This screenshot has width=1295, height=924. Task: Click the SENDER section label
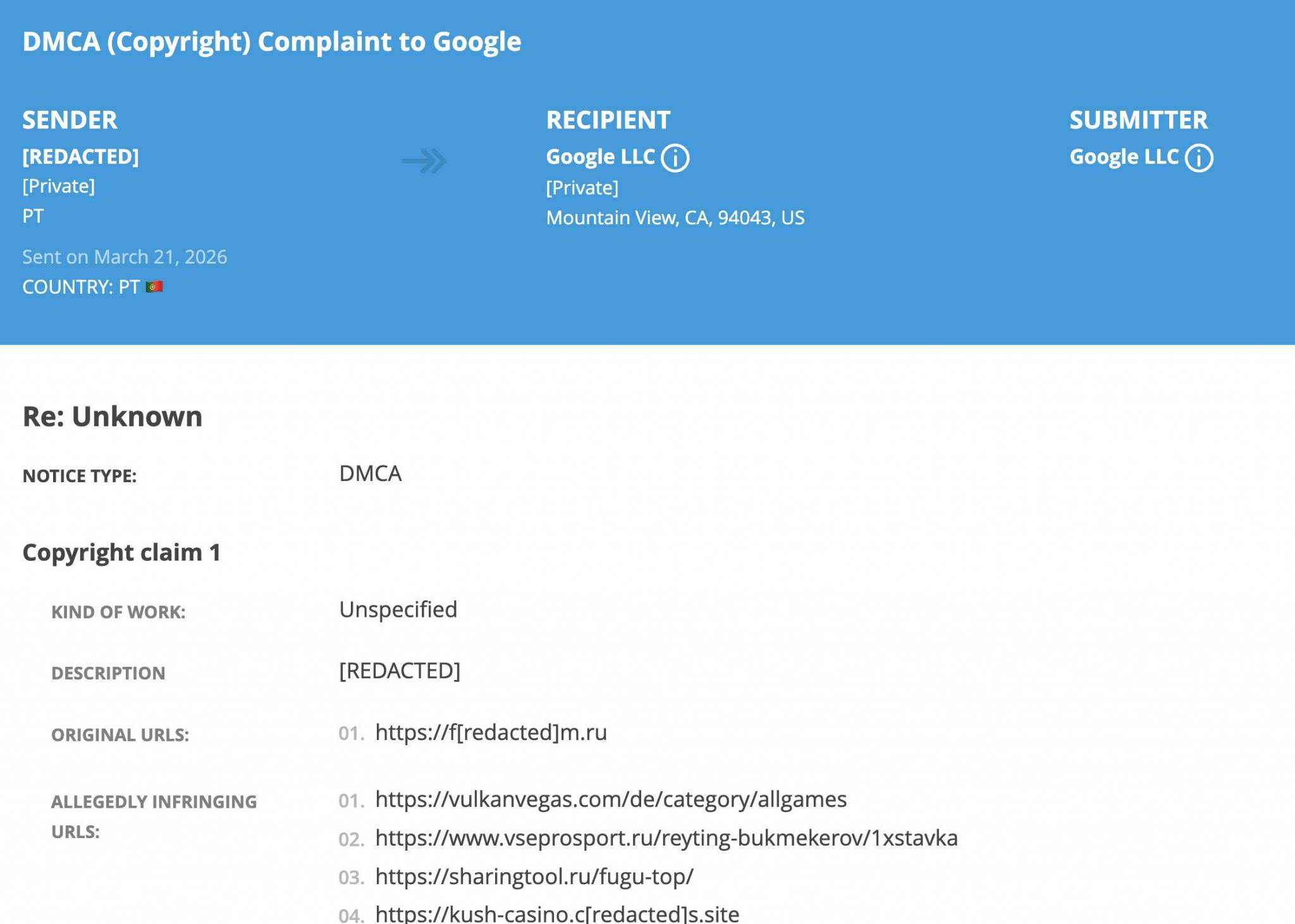click(x=70, y=119)
